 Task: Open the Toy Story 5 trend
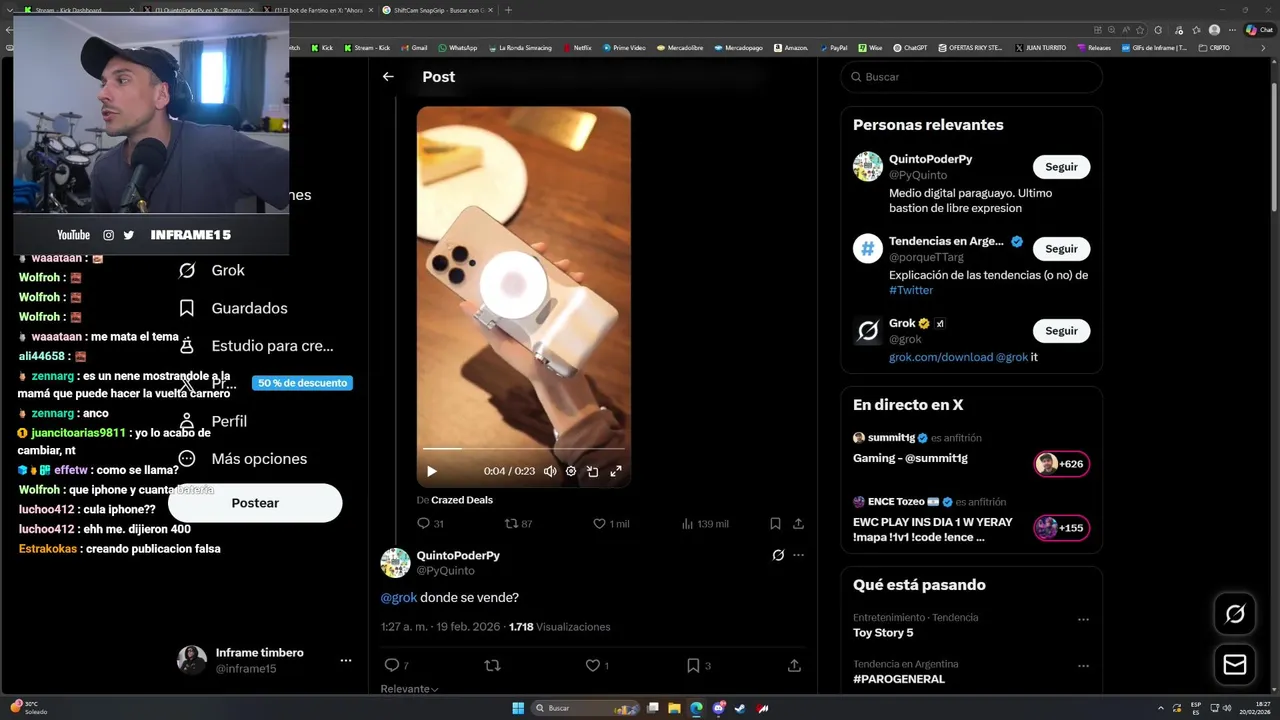click(883, 633)
